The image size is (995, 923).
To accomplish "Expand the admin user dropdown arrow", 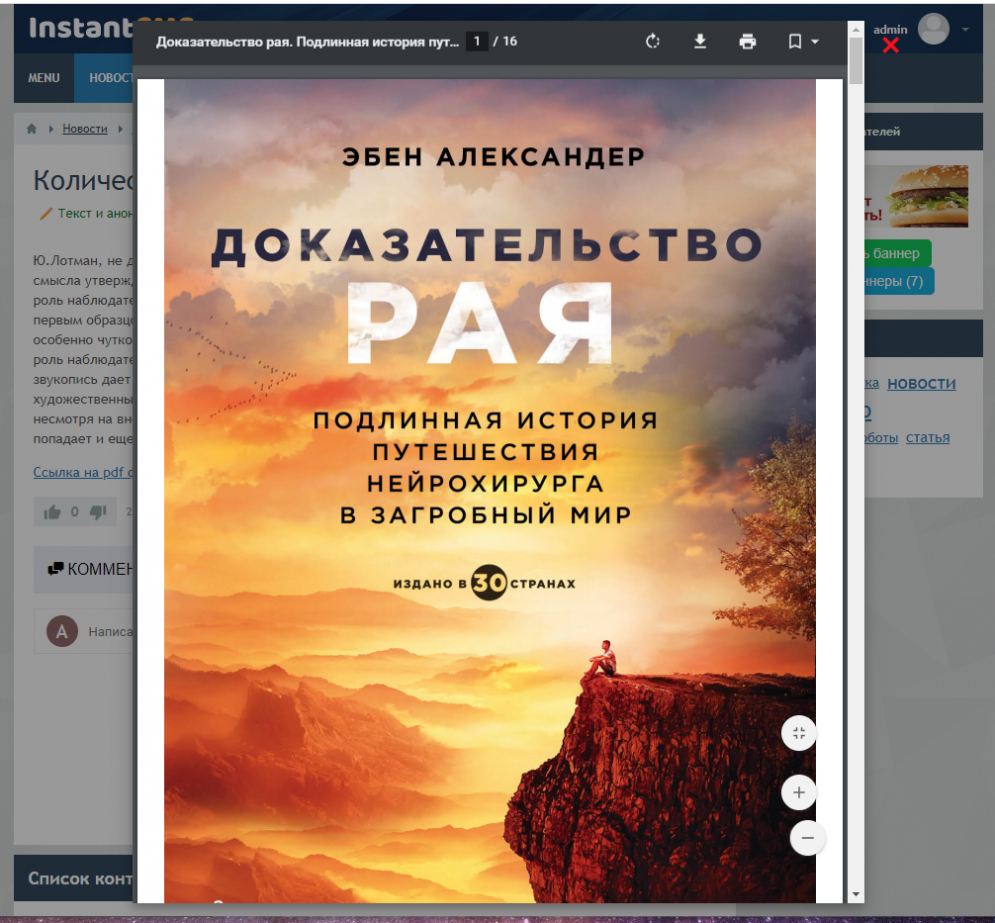I will click(x=965, y=29).
